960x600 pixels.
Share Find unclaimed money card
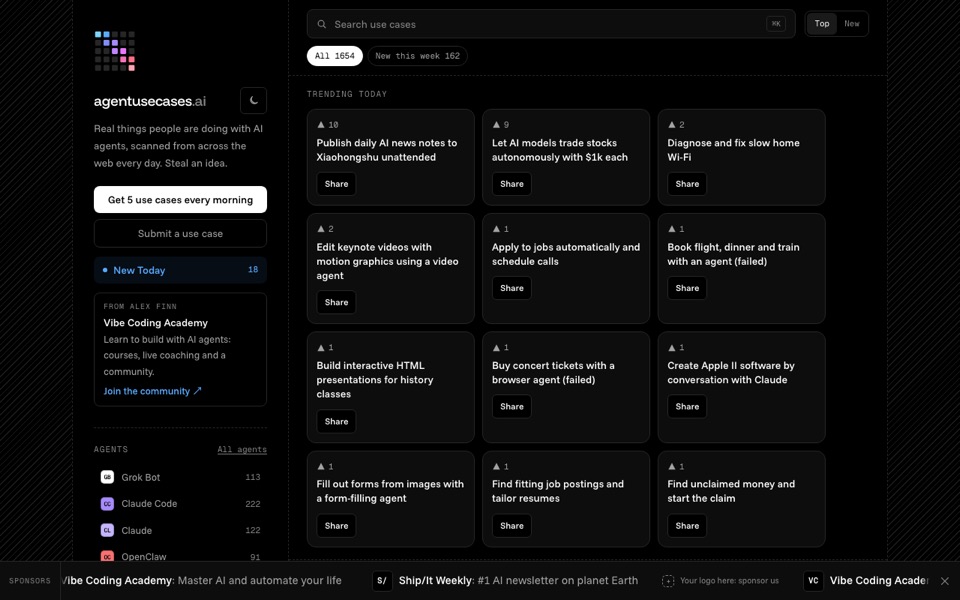(x=687, y=525)
